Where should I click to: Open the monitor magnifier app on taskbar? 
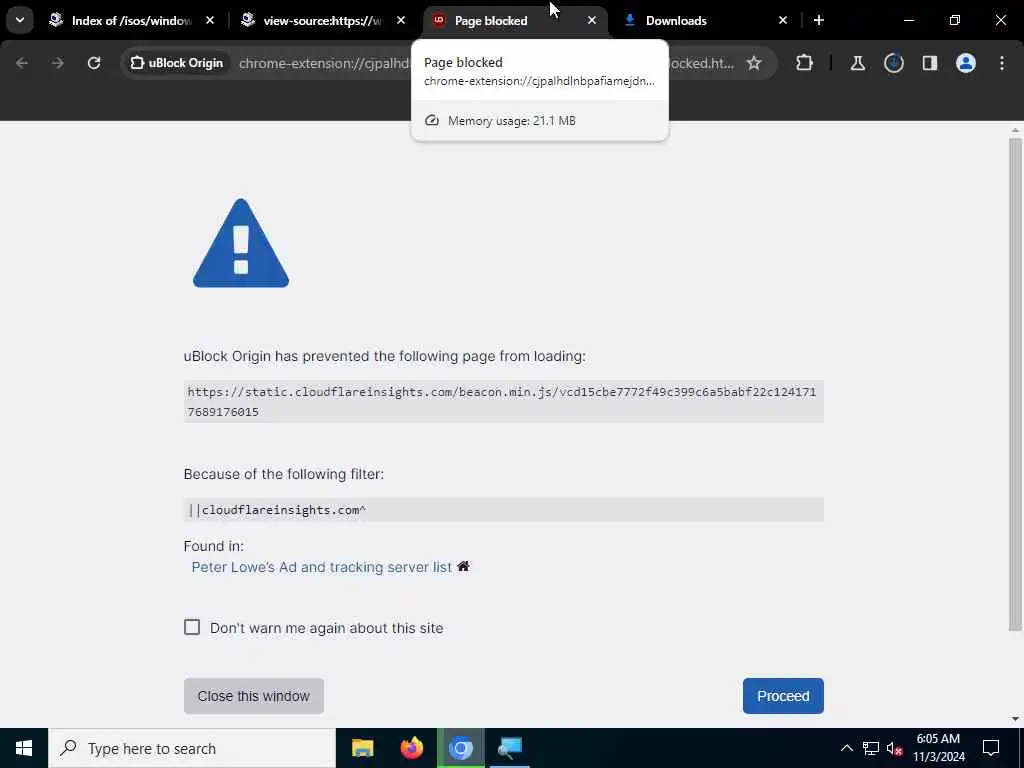[x=509, y=748]
